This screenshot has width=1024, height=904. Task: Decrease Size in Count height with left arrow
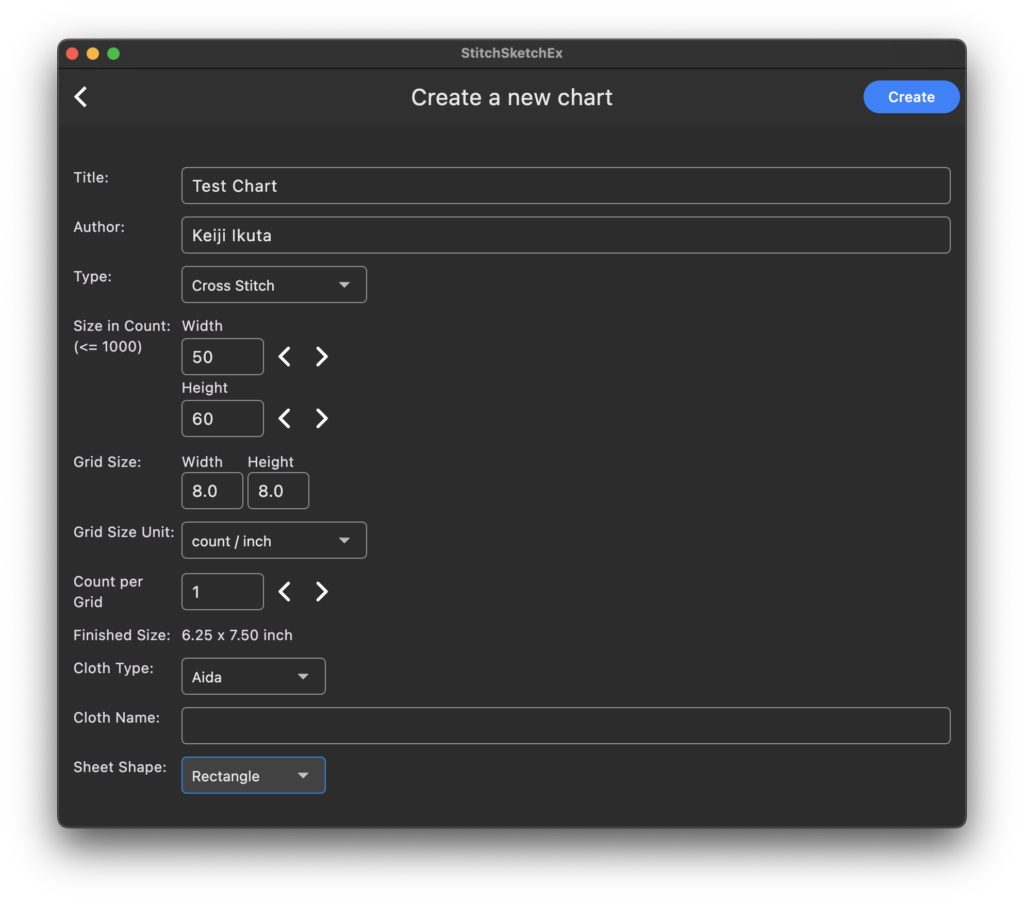[285, 419]
